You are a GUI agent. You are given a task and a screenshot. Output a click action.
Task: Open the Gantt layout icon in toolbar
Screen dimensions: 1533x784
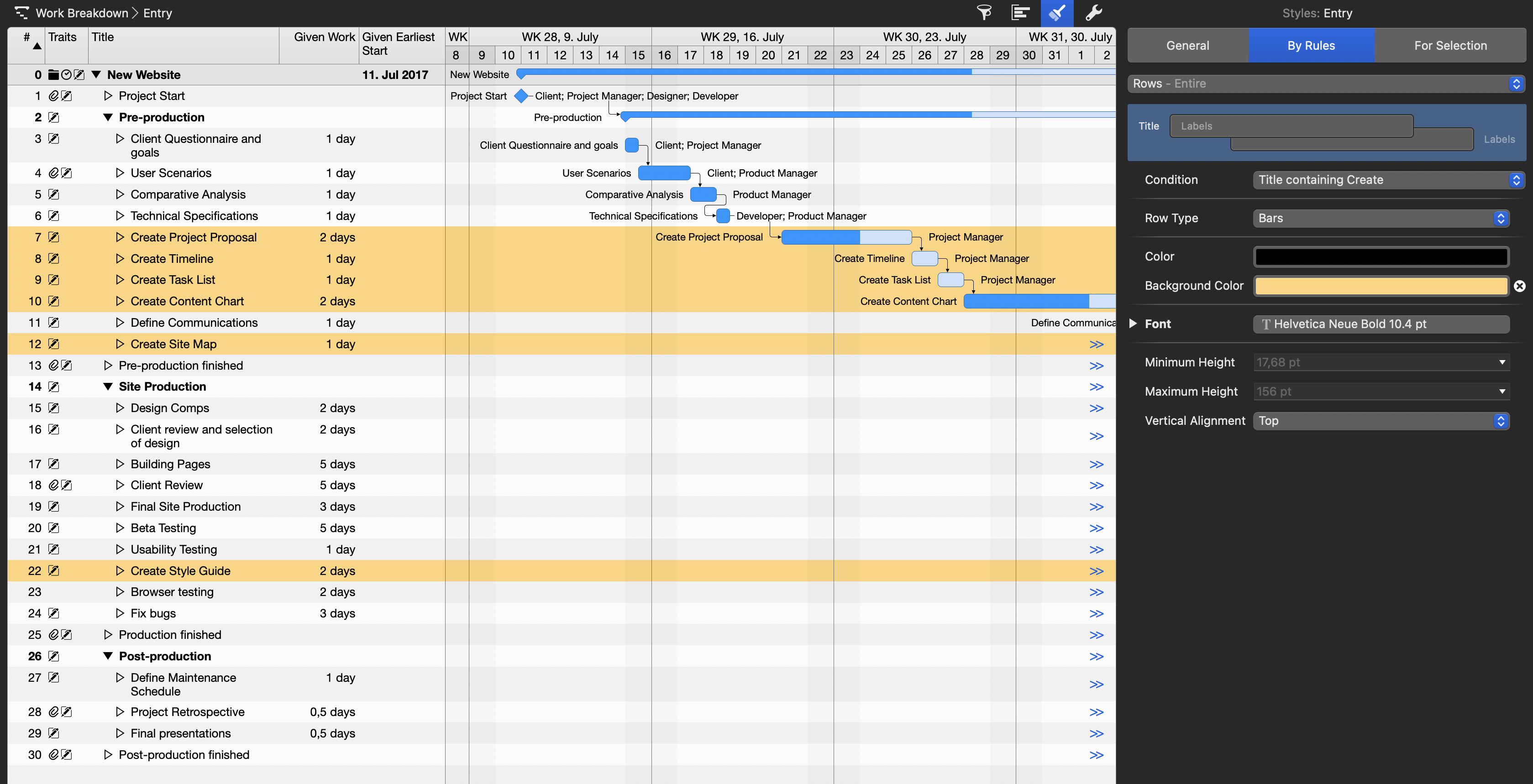1020,12
